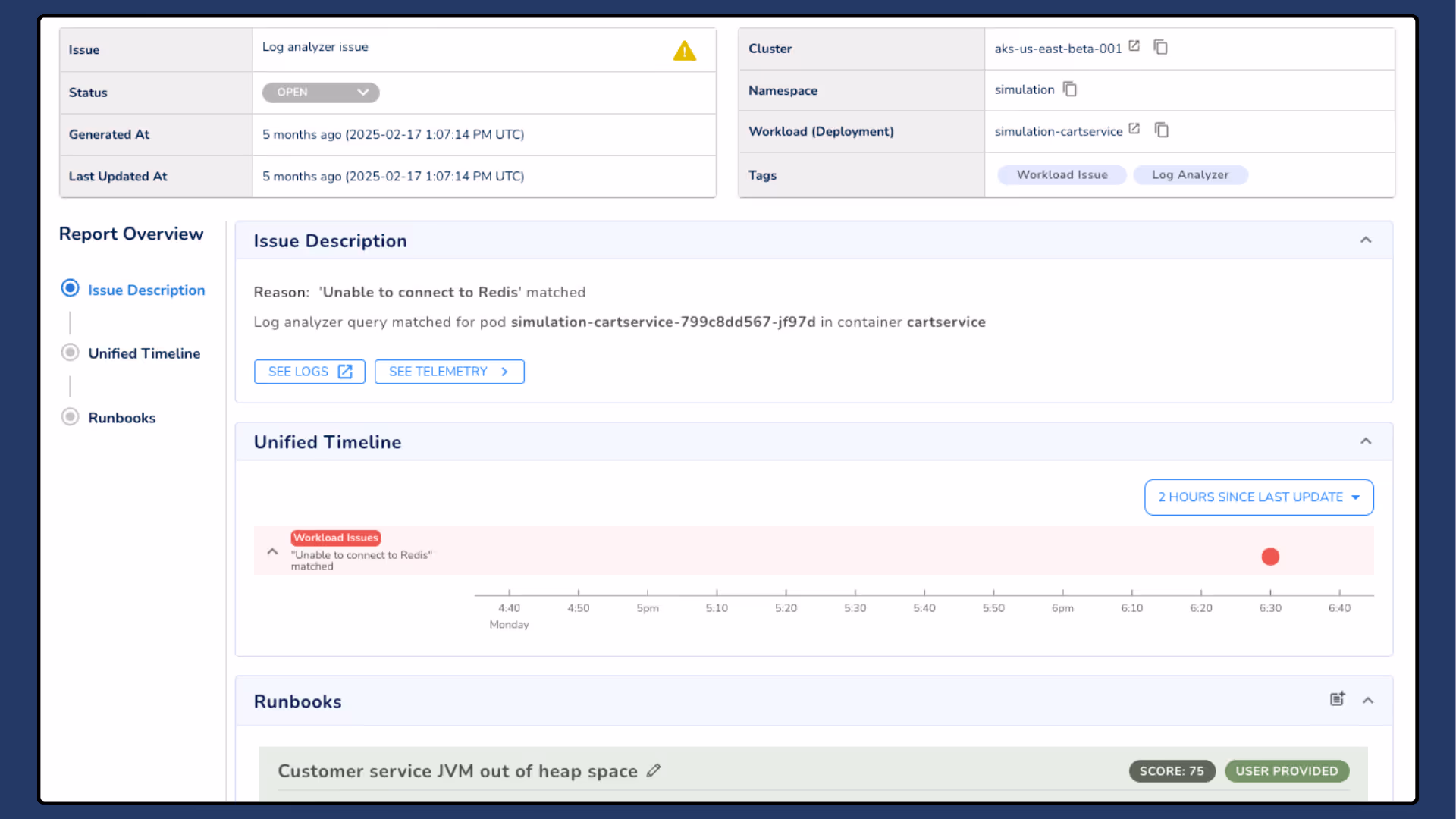The image size is (1456, 819).
Task: Open the OPEN status dropdown
Action: click(320, 92)
